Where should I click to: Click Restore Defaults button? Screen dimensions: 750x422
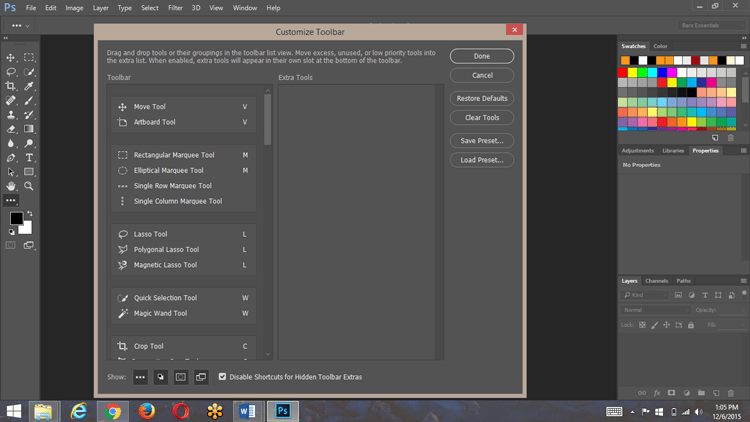tap(482, 98)
